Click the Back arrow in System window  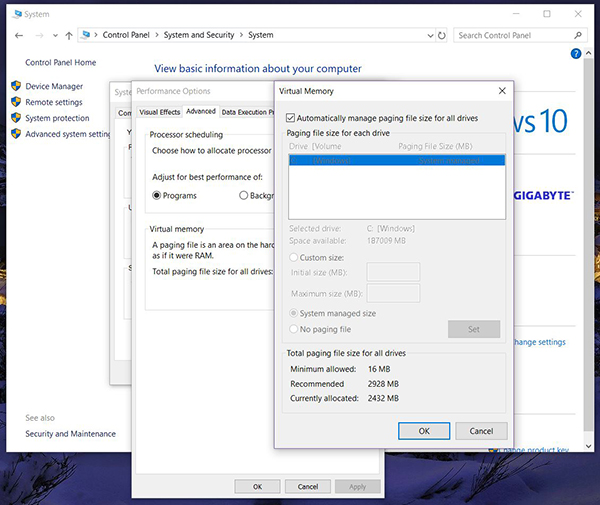coord(19,36)
